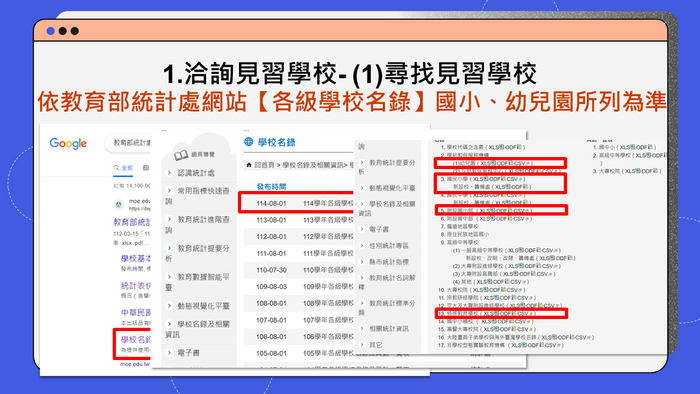Image resolution: width=700 pixels, height=394 pixels.
Task: Select the 112-08-01 release row
Action: [298, 236]
